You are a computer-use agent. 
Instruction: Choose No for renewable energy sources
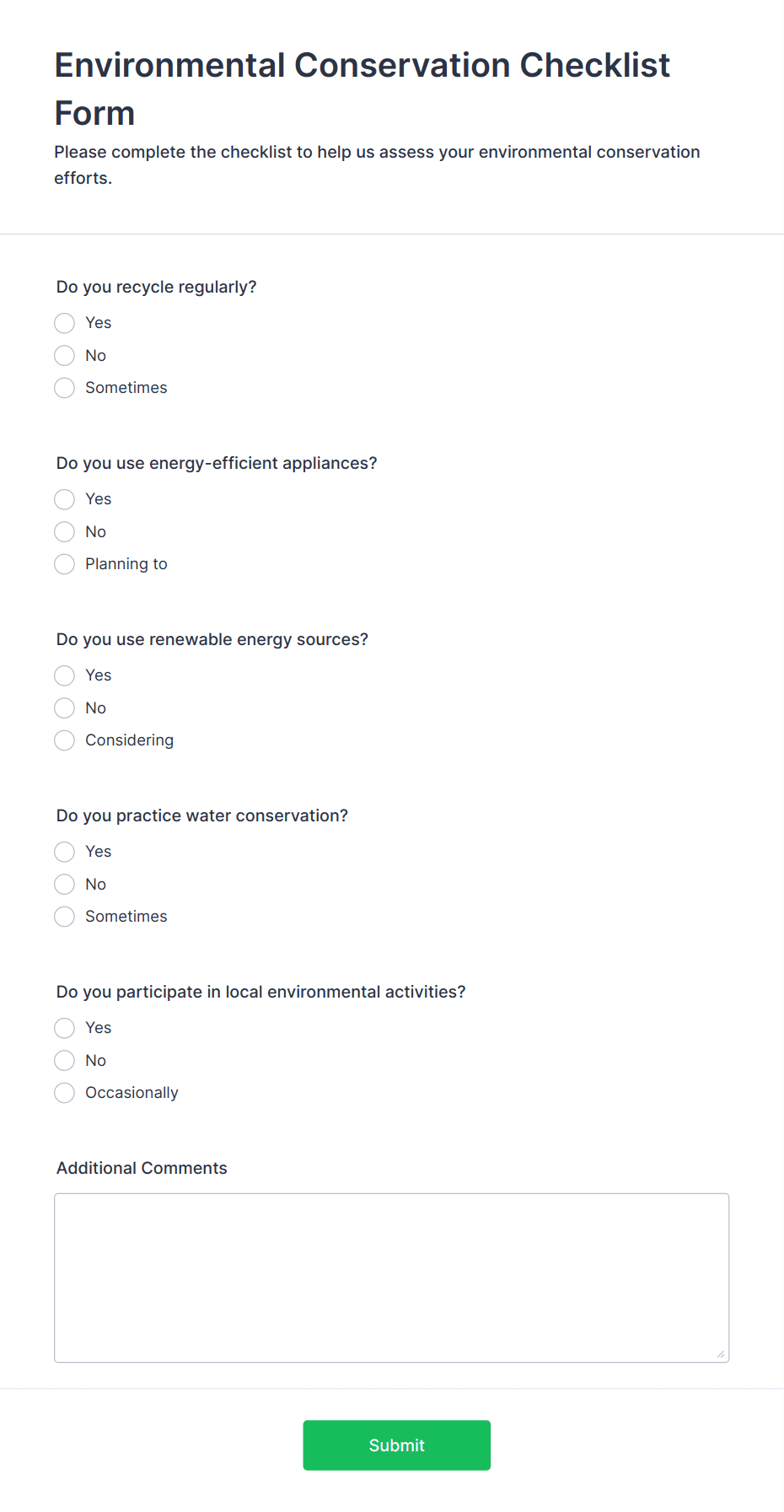point(65,708)
